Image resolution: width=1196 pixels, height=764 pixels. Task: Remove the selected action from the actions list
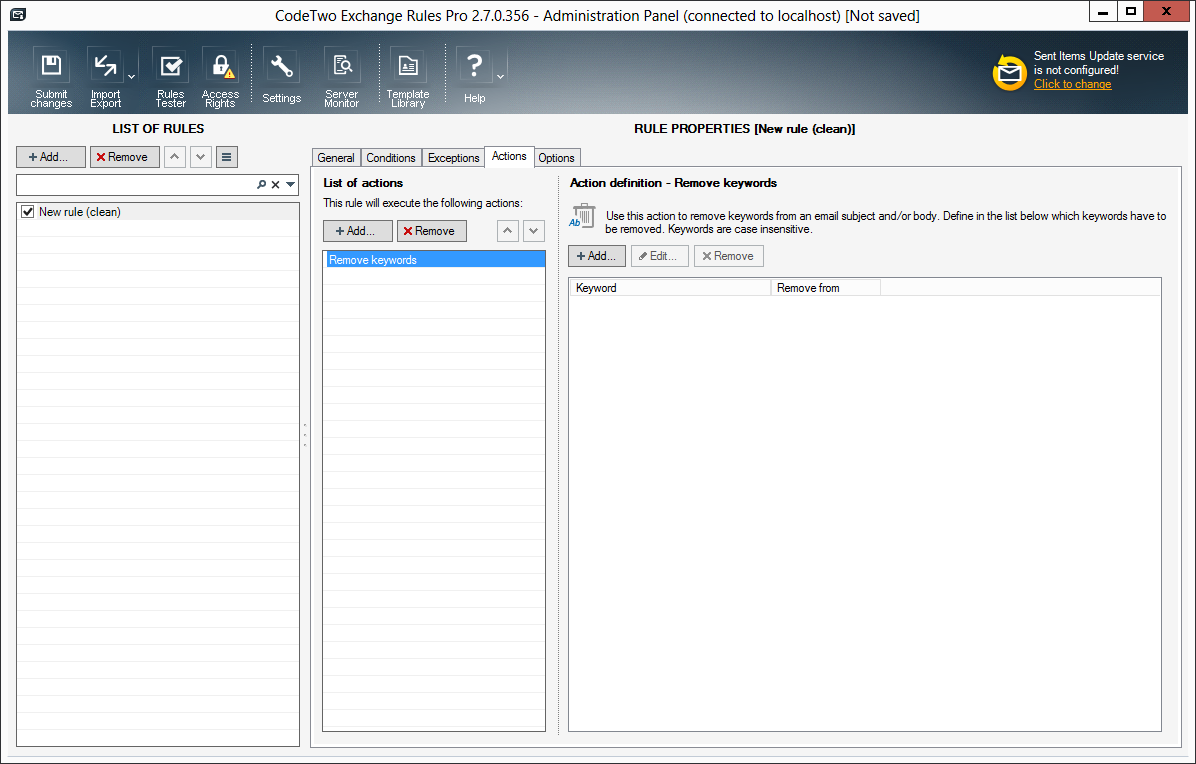[x=432, y=231]
